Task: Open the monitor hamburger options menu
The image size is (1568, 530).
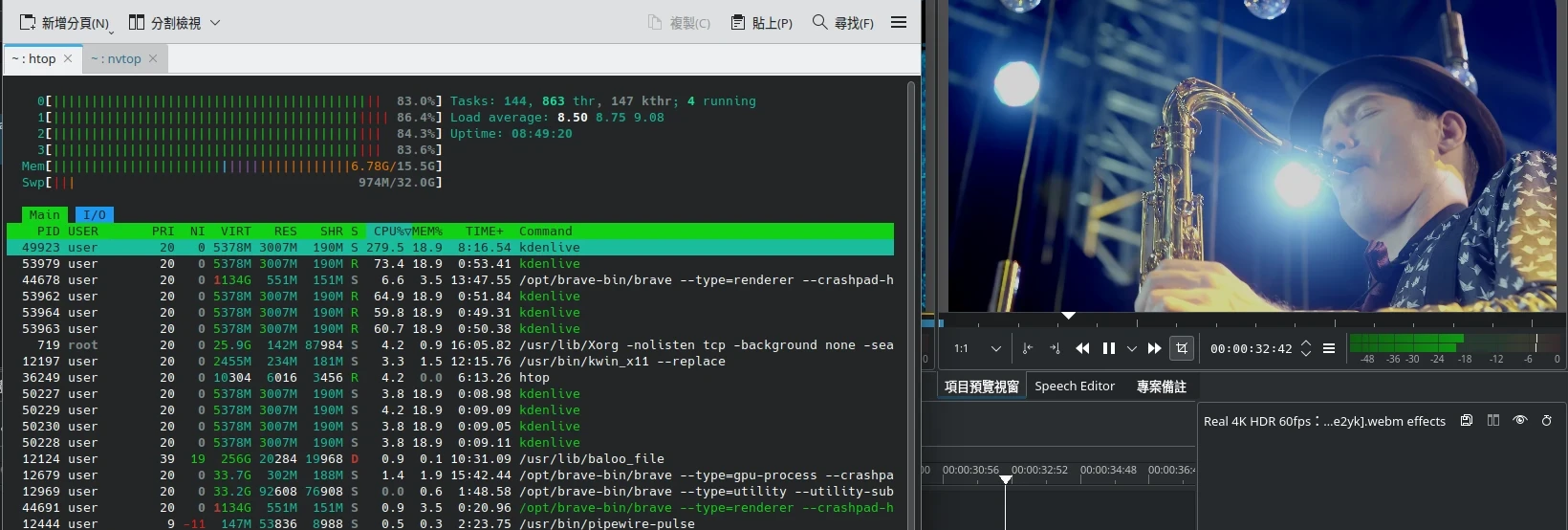Action: [1329, 349]
